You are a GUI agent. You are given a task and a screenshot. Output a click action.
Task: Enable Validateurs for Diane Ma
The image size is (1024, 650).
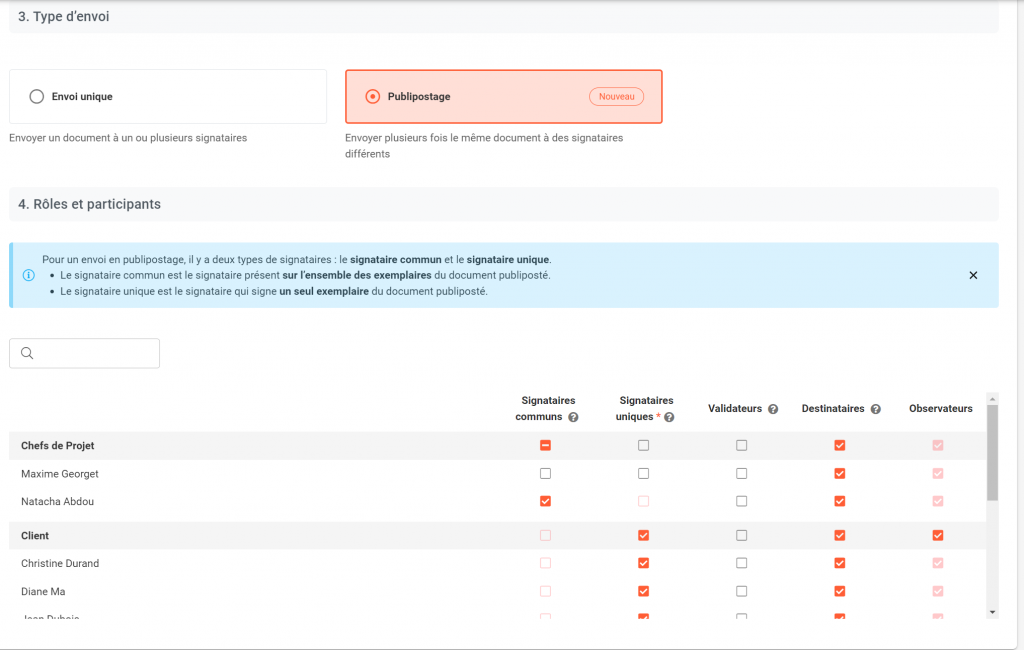pyautogui.click(x=741, y=591)
